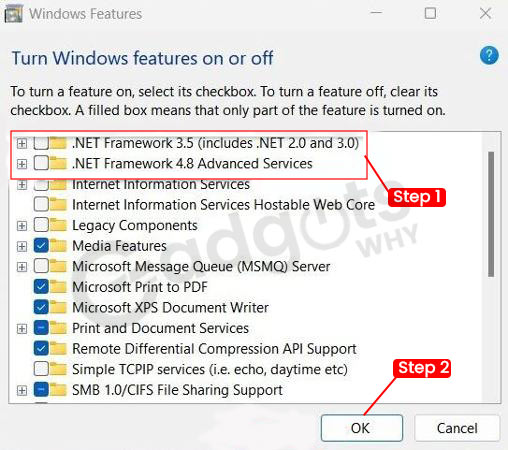The height and width of the screenshot is (450, 508).
Task: Click the features list vertical scrollbar
Action: click(x=491, y=214)
